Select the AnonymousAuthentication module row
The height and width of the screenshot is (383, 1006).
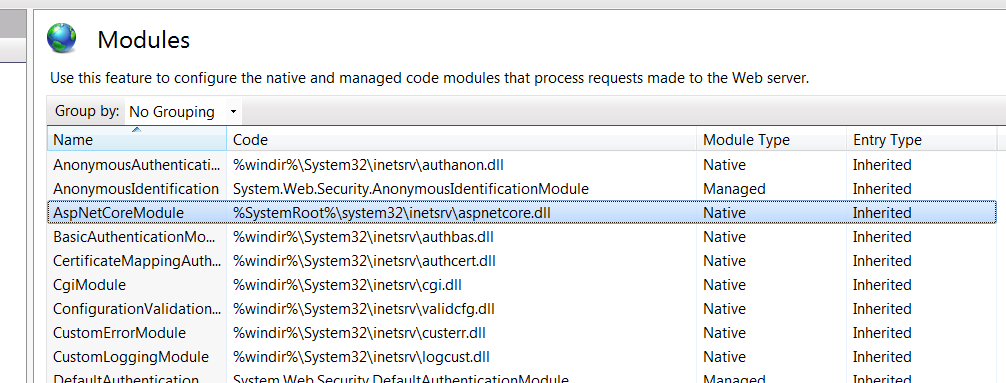522,165
